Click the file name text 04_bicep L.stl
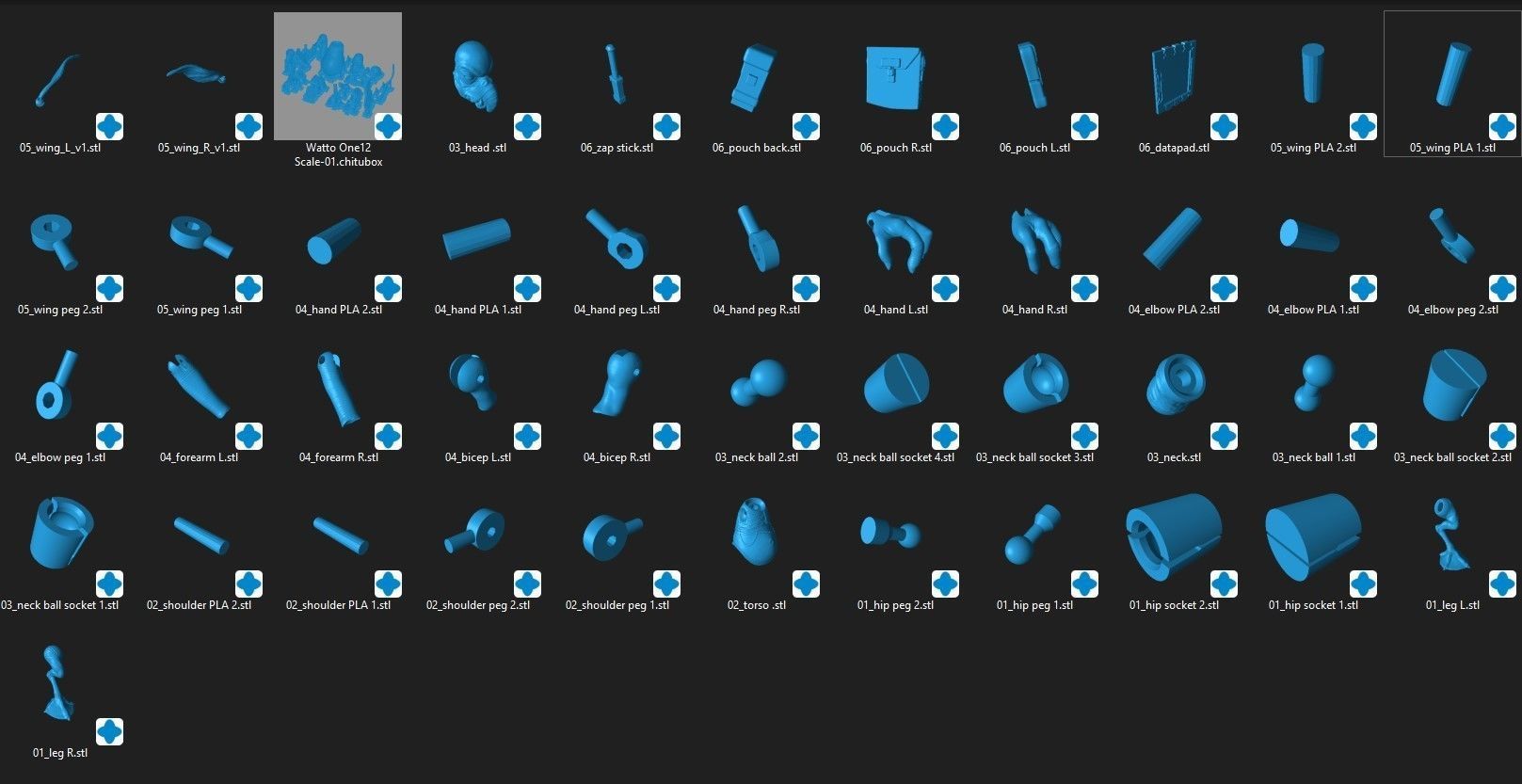 477,457
